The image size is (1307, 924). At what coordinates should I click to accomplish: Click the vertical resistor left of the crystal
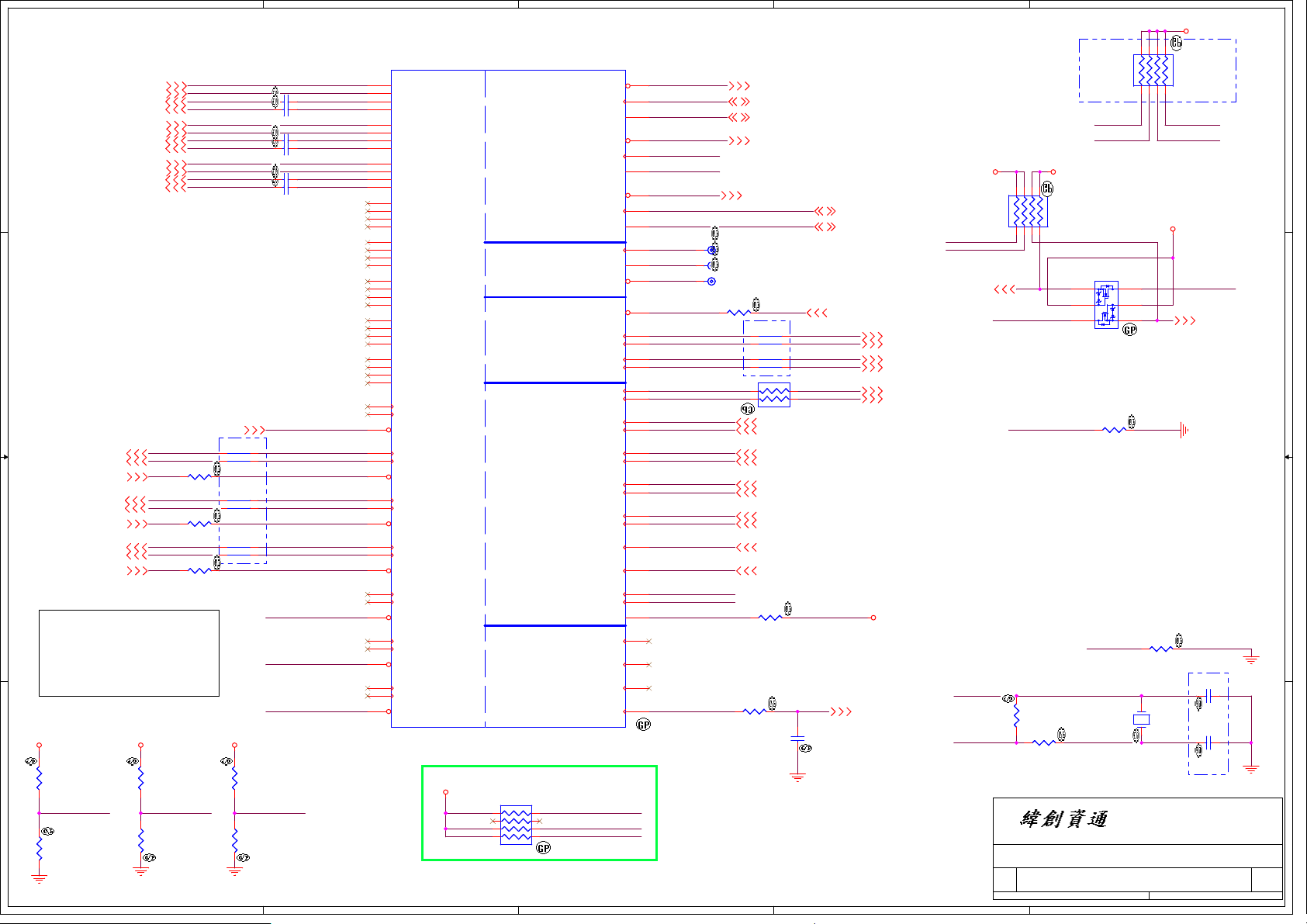tap(1016, 716)
